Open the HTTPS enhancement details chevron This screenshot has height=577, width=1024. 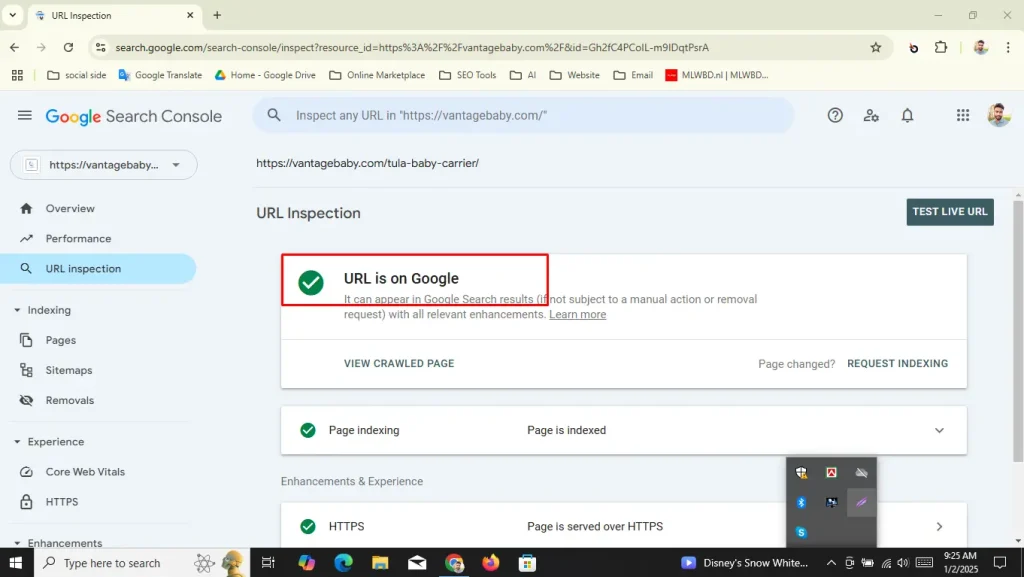[x=939, y=527]
